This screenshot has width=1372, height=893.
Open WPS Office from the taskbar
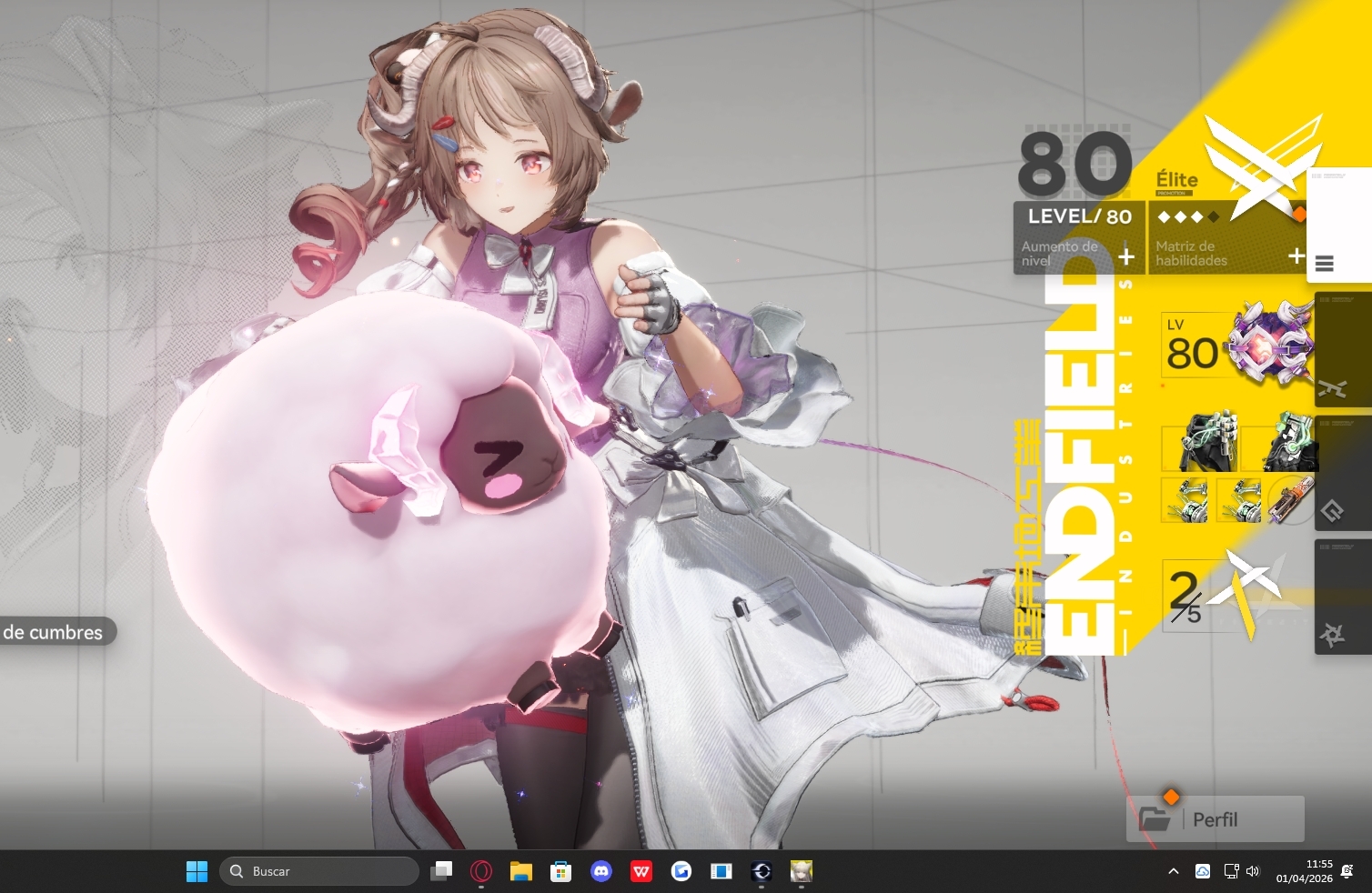(x=641, y=871)
